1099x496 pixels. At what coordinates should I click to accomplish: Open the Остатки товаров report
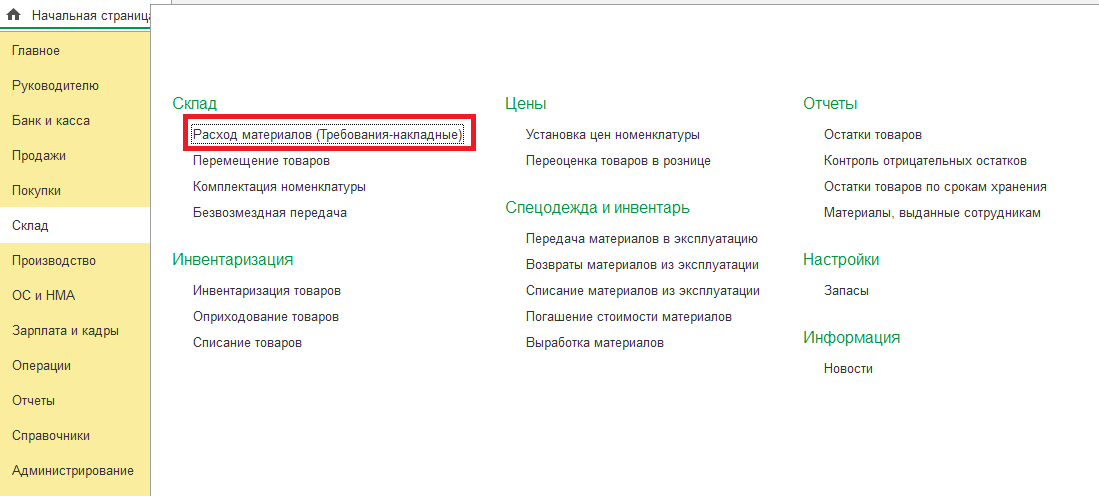tap(872, 135)
